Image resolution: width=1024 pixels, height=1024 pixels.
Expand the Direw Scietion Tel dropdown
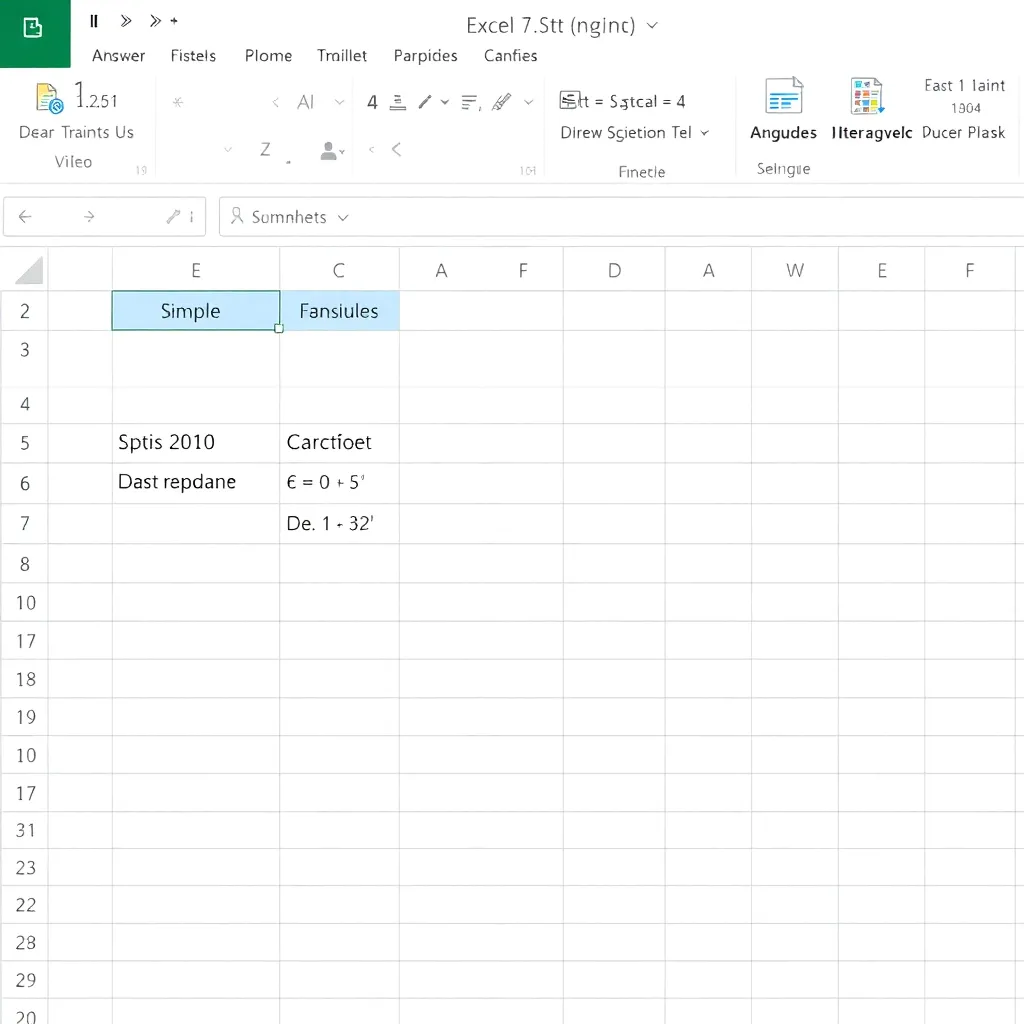[705, 133]
